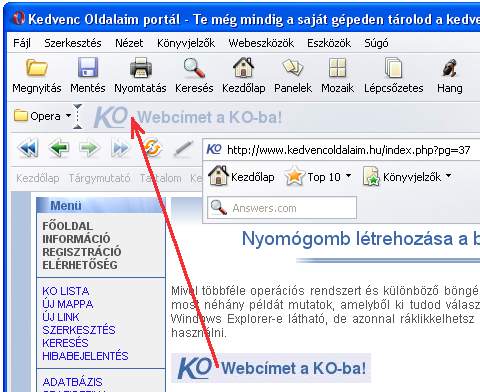Viewport: 480px width, 392px height.
Task: Click the grey wand icon beside reload
Action: [183, 149]
